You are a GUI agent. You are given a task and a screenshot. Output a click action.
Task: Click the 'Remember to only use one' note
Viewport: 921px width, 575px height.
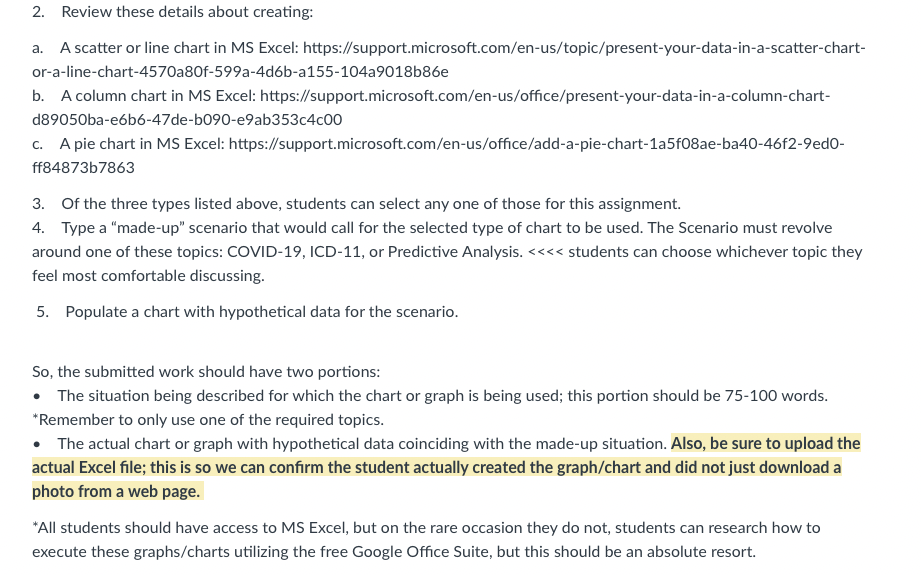208,420
